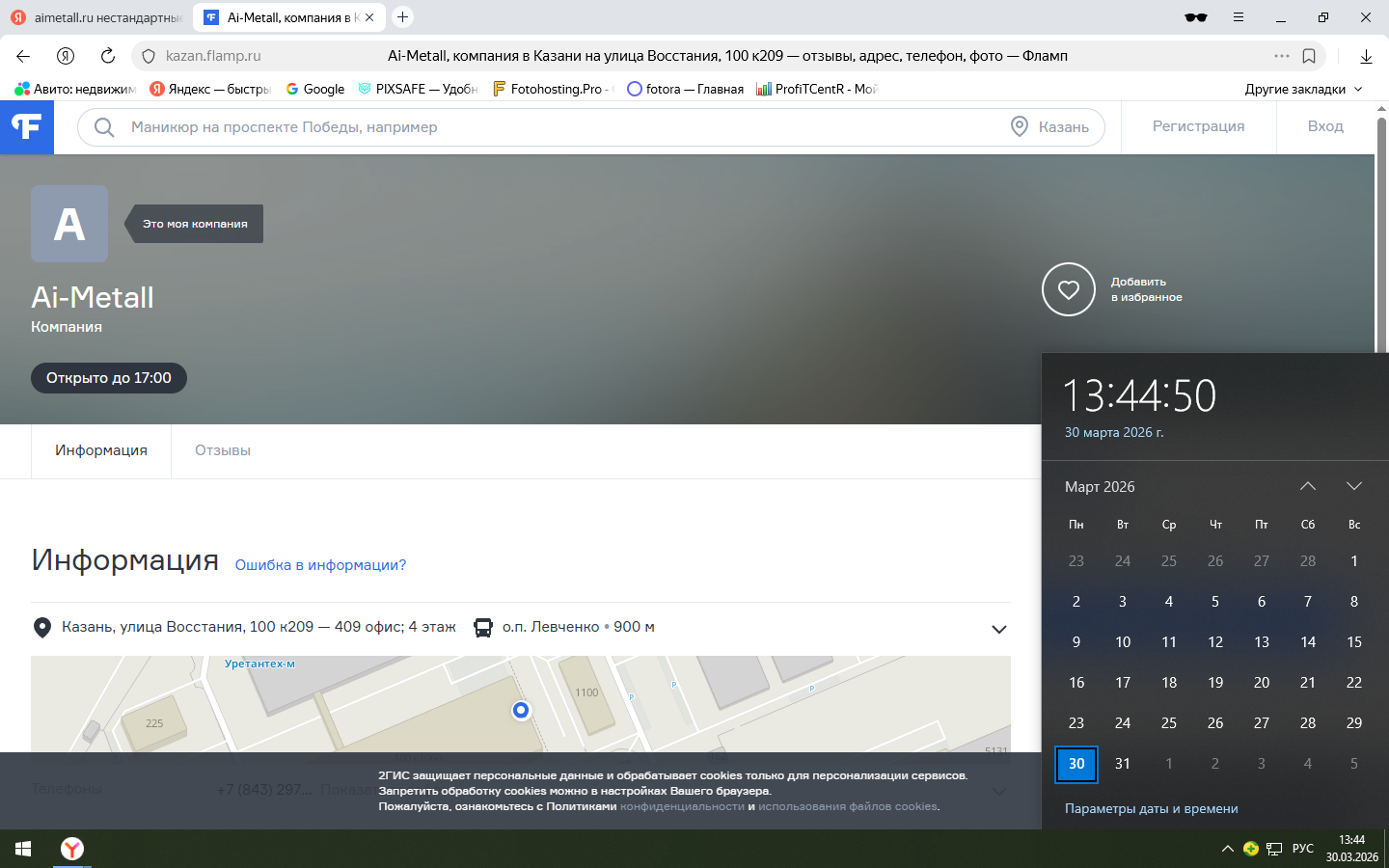The image size is (1389, 868).
Task: Reload the page with the refresh icon
Action: coord(108,56)
